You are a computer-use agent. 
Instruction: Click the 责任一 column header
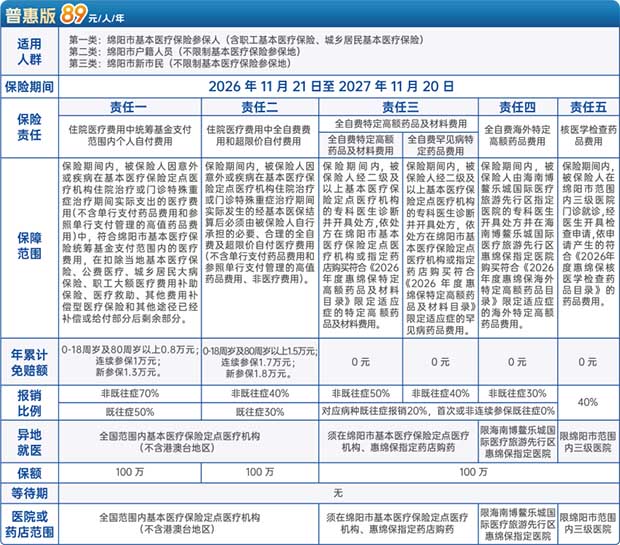click(x=129, y=107)
